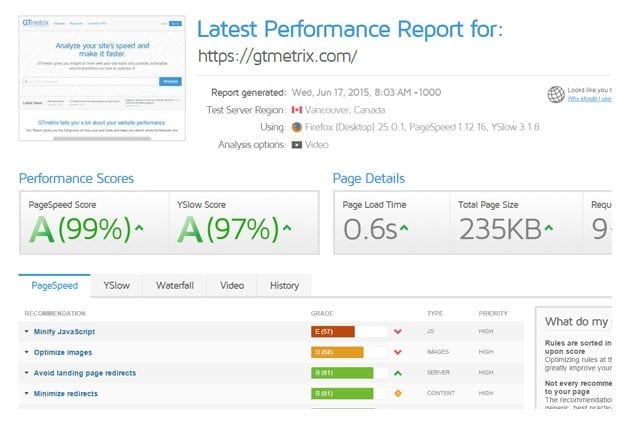Click the green grade bar for Minimize redirects
Screen dimensions: 640x426
tap(342, 393)
